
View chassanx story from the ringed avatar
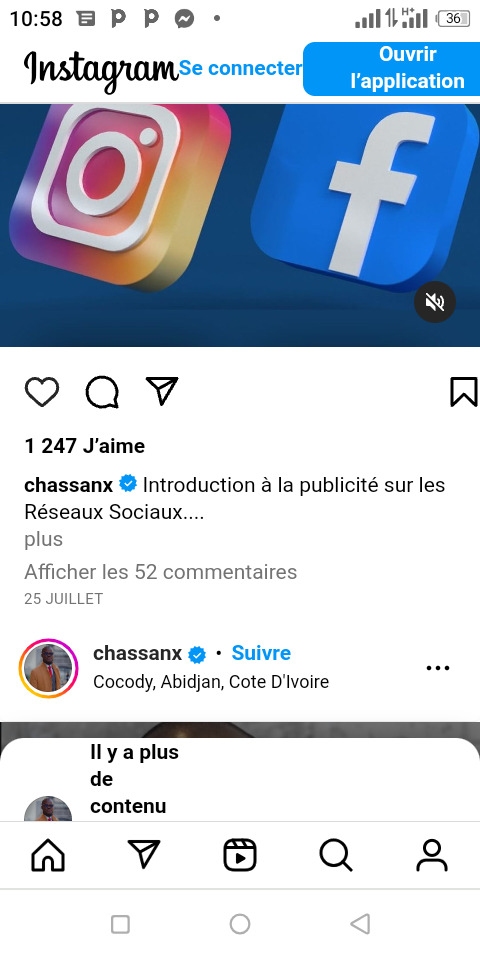48,668
